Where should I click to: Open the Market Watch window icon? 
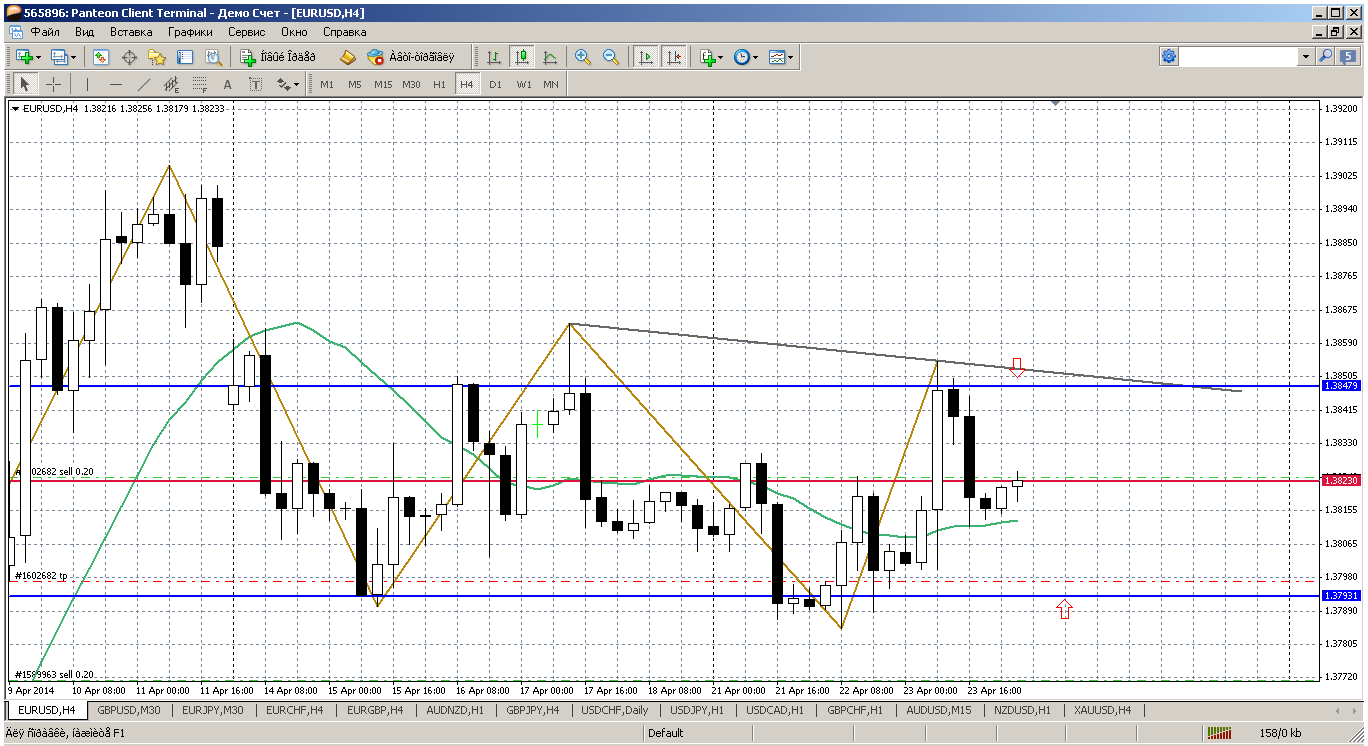click(x=101, y=58)
